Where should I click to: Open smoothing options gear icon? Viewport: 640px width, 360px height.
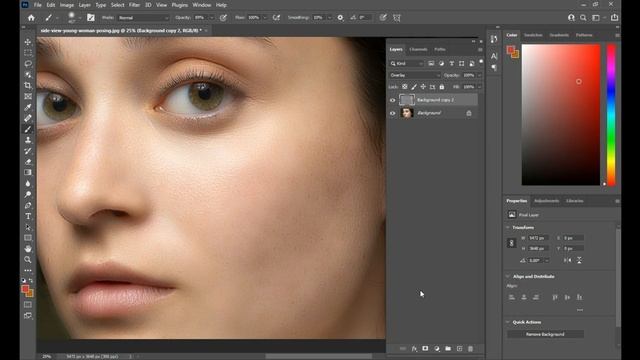click(340, 18)
